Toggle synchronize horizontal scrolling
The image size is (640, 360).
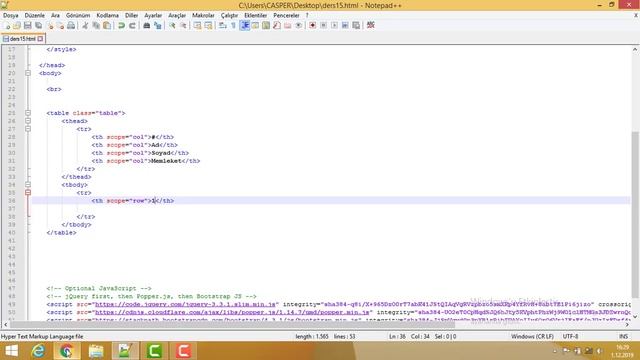[208, 25]
